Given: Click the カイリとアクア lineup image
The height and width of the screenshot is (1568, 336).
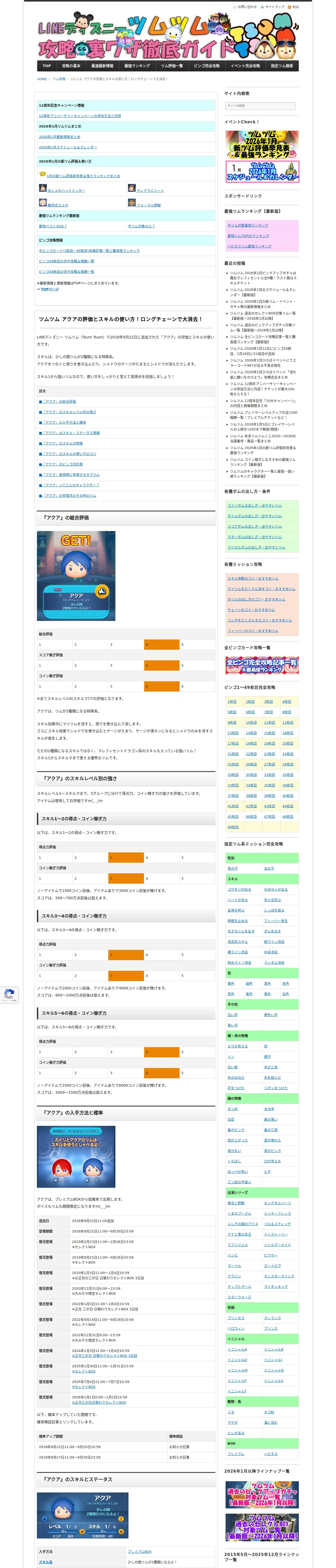Looking at the screenshot, I should pyautogui.click(x=76, y=1156).
